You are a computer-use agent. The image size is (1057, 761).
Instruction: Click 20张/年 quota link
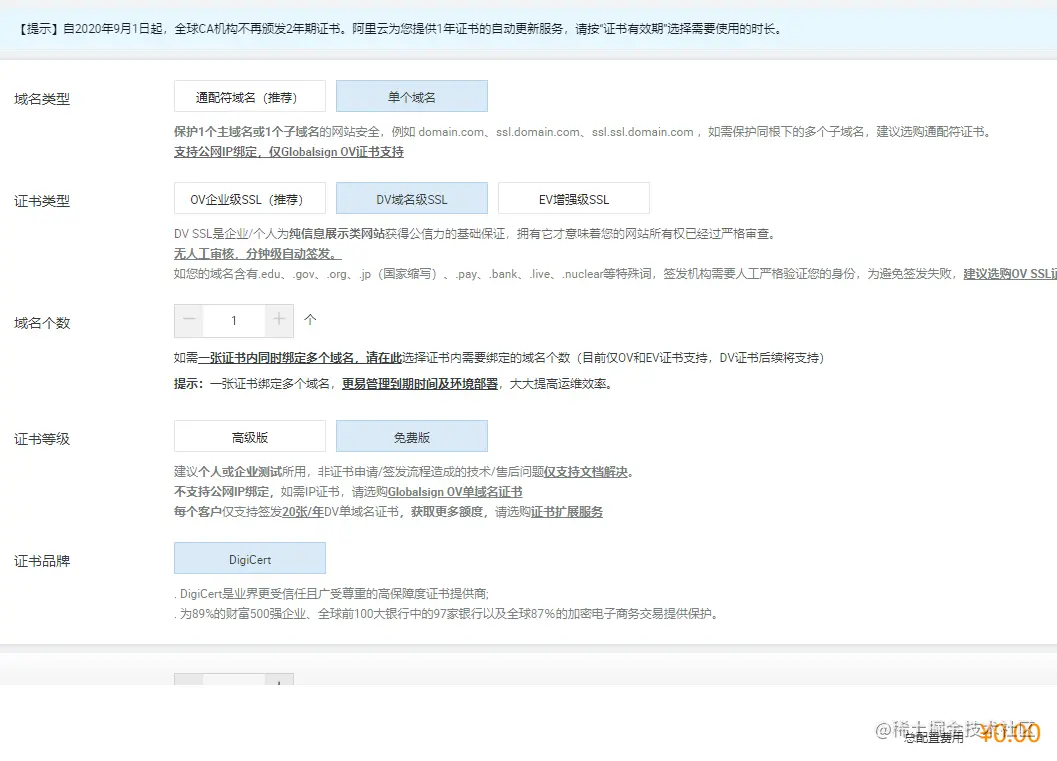(303, 512)
